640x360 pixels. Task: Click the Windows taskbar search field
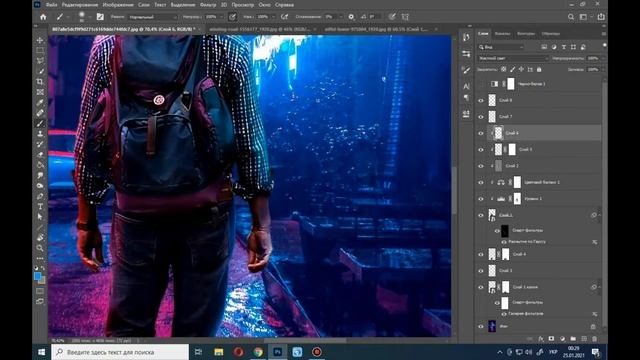[x=120, y=352]
